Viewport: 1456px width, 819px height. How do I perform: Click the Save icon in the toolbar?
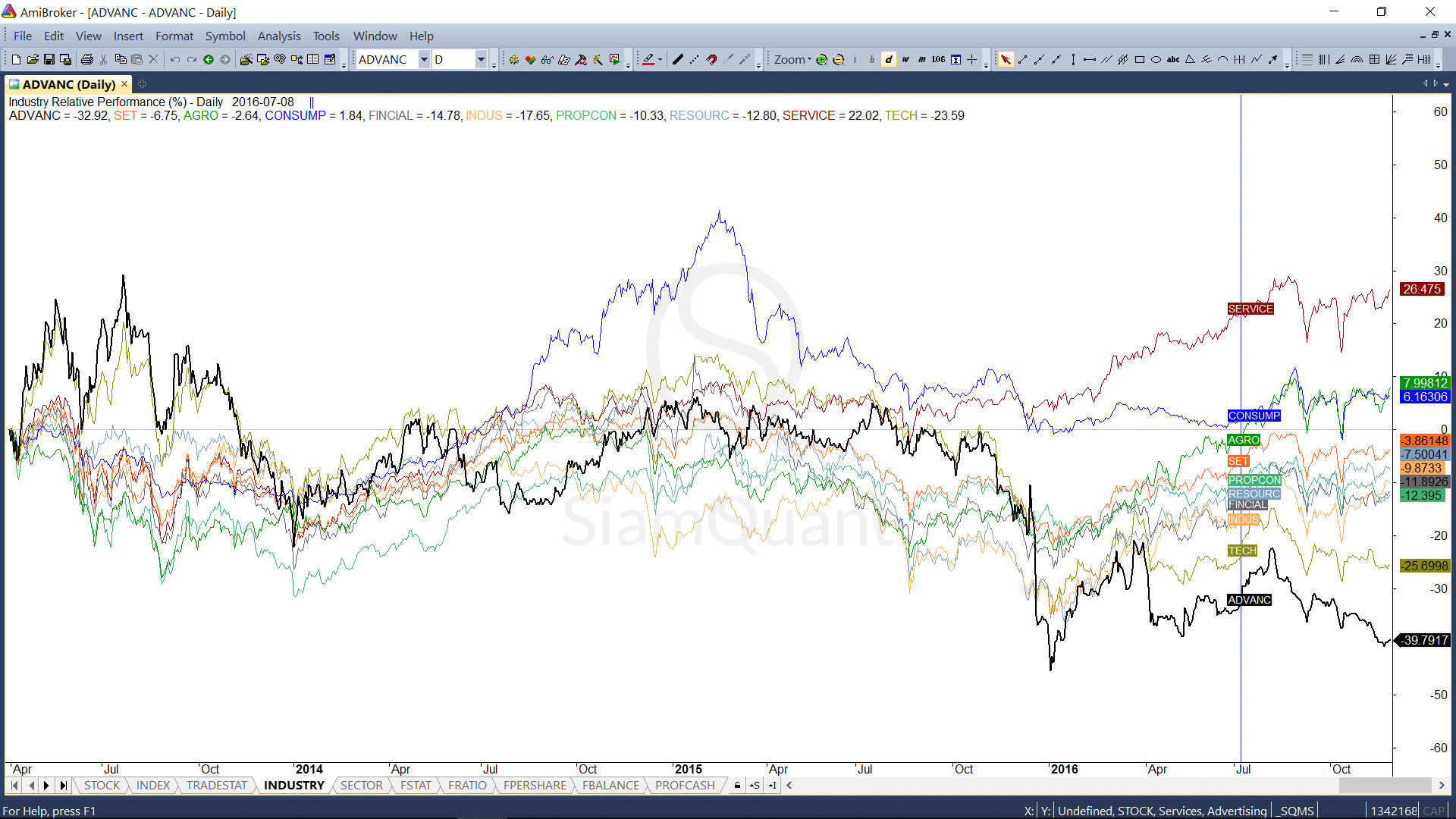tap(49, 59)
